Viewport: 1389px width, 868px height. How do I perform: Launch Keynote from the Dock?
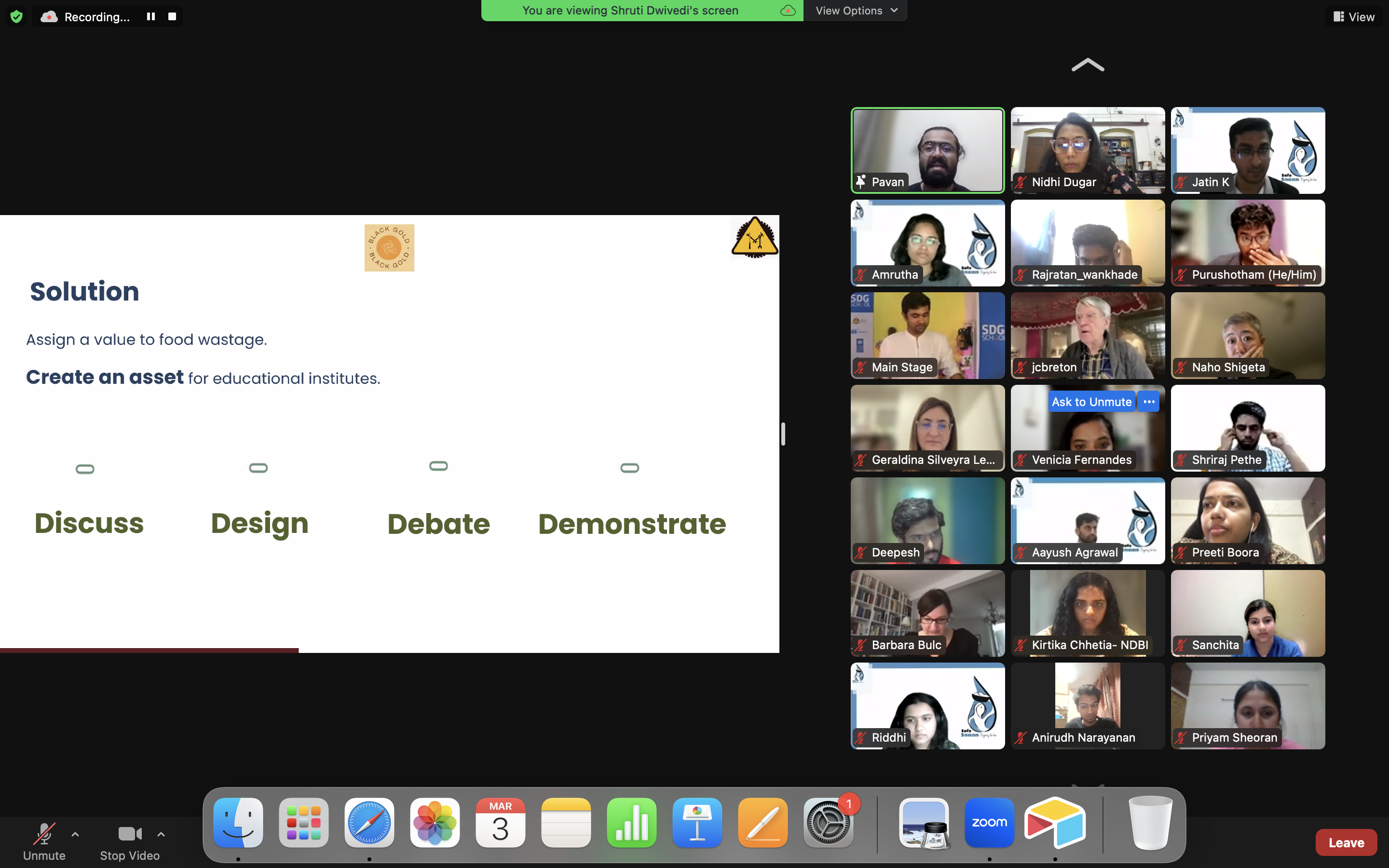click(x=697, y=823)
